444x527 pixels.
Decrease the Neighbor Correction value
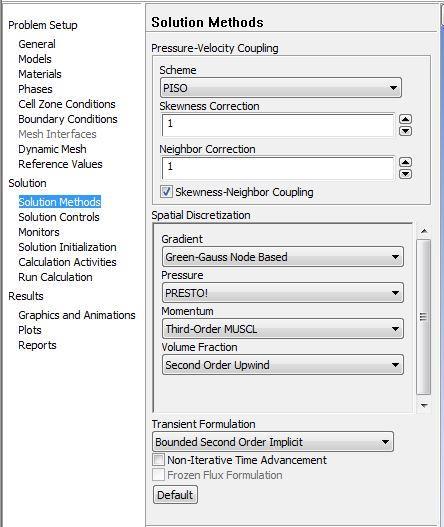coord(405,174)
